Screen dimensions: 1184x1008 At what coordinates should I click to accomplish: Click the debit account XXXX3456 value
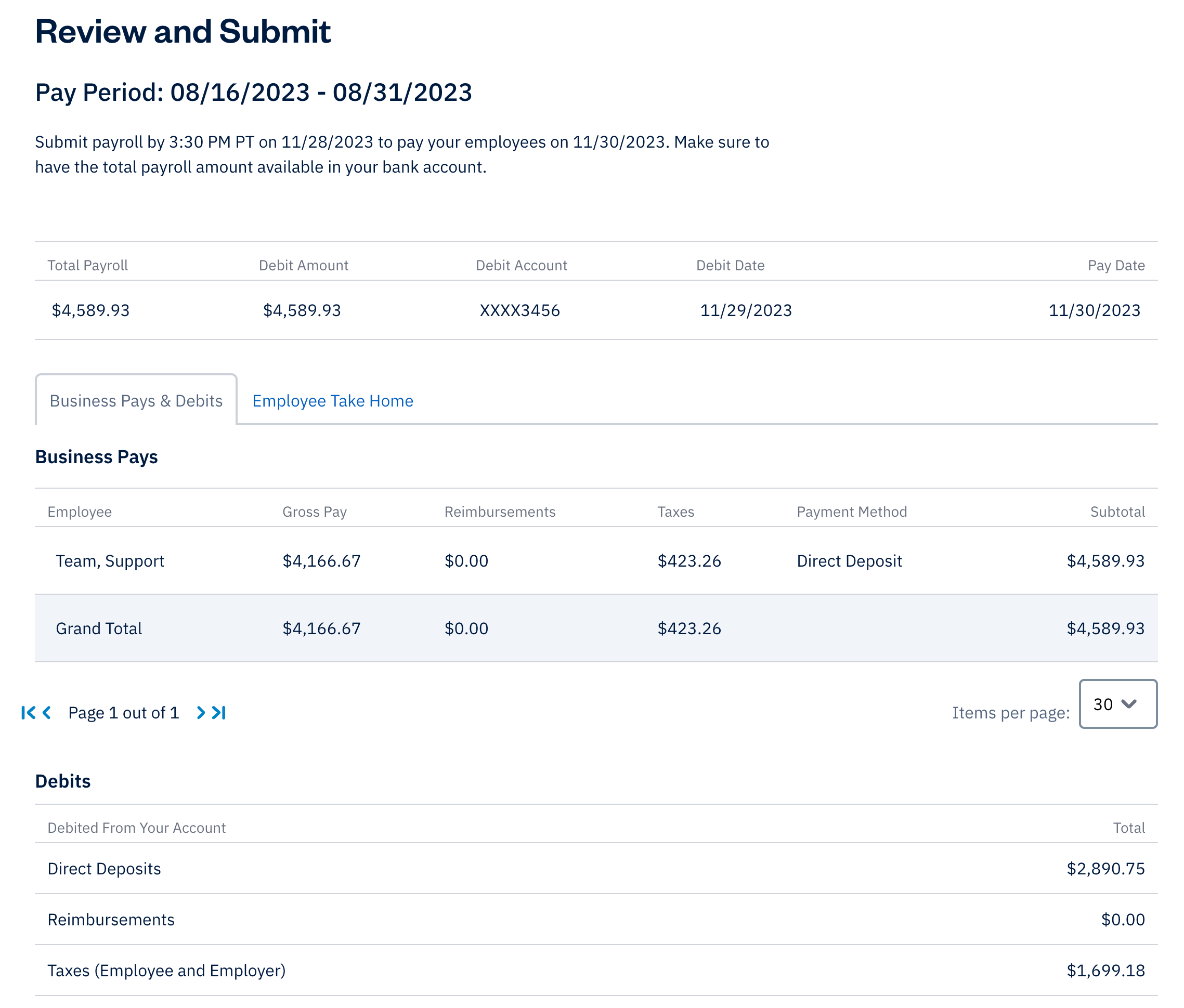click(519, 310)
